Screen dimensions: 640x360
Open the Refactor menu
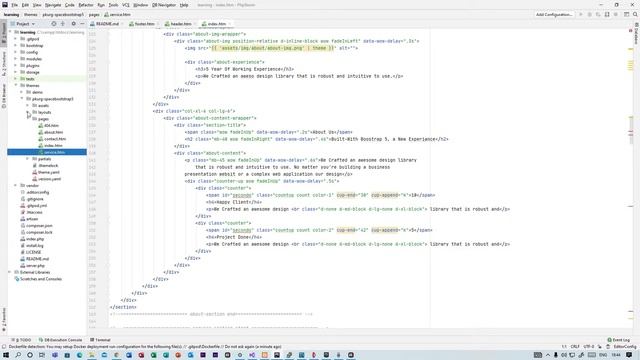pos(86,5)
